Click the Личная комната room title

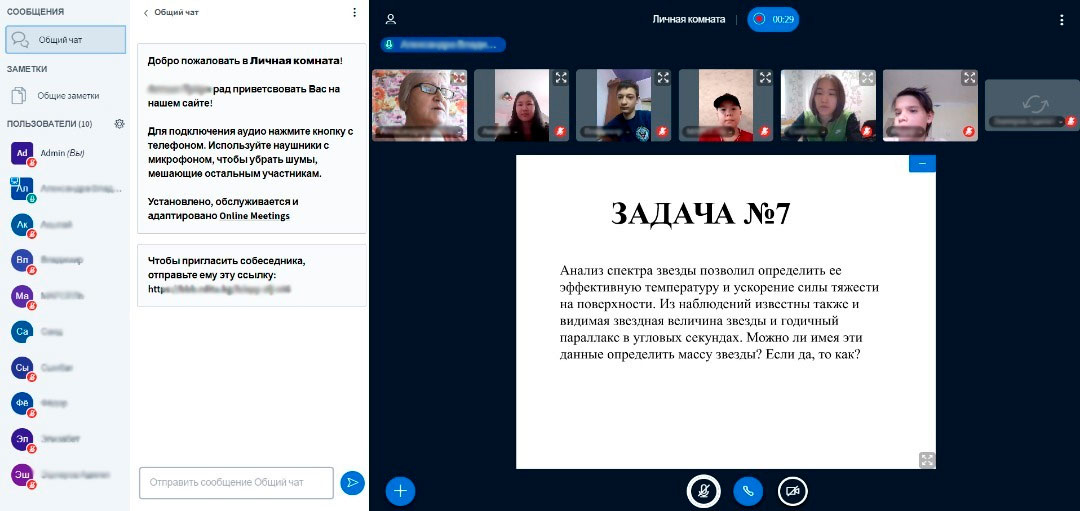click(688, 19)
